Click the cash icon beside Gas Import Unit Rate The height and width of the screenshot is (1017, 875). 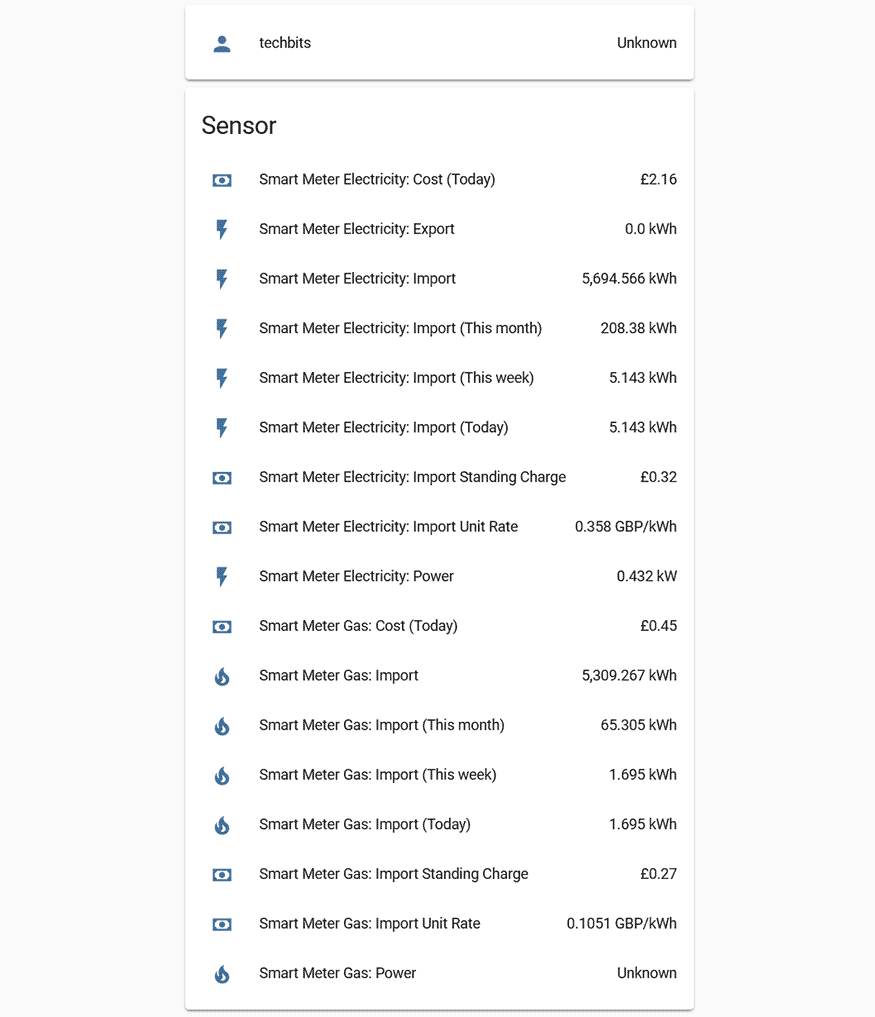pos(221,924)
